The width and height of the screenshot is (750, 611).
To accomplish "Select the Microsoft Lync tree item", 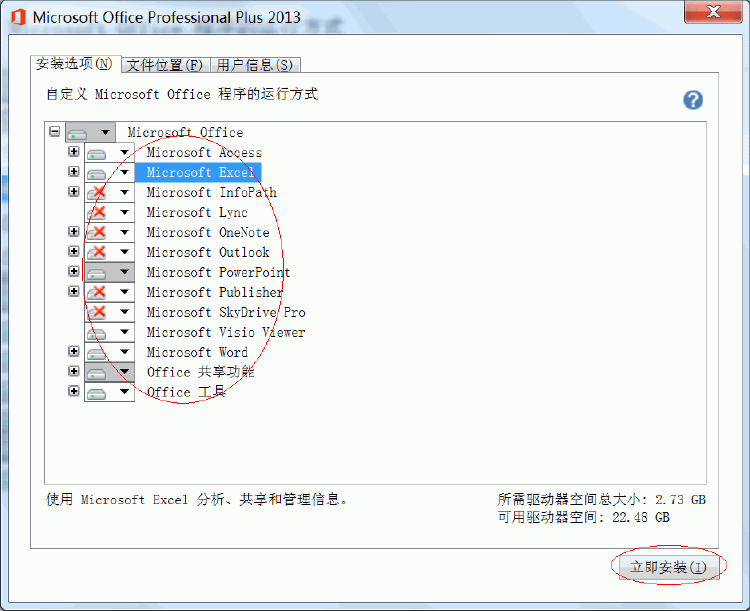I will click(x=197, y=212).
